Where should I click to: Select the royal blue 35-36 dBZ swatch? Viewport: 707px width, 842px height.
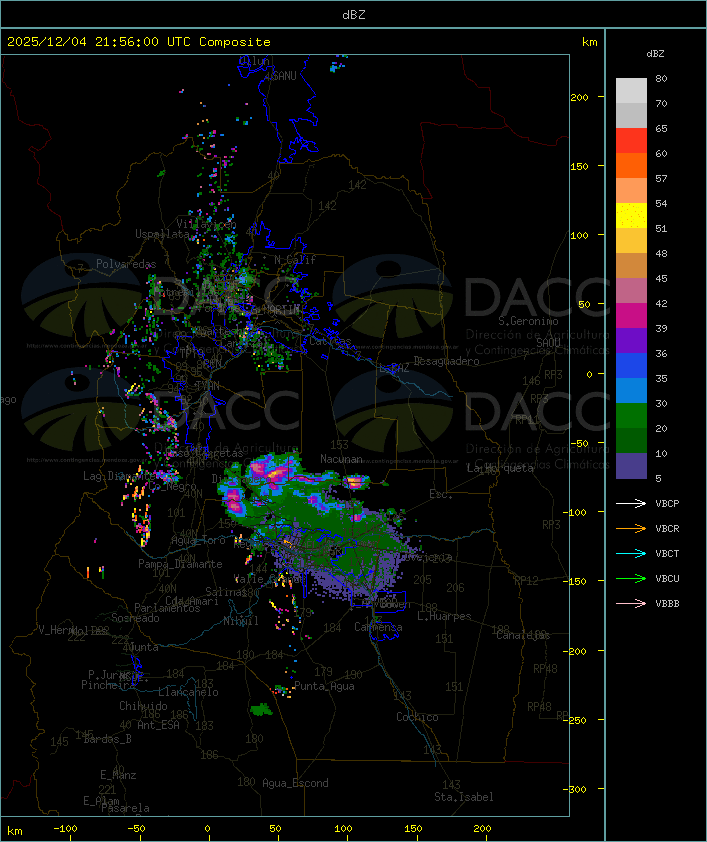[x=631, y=366]
